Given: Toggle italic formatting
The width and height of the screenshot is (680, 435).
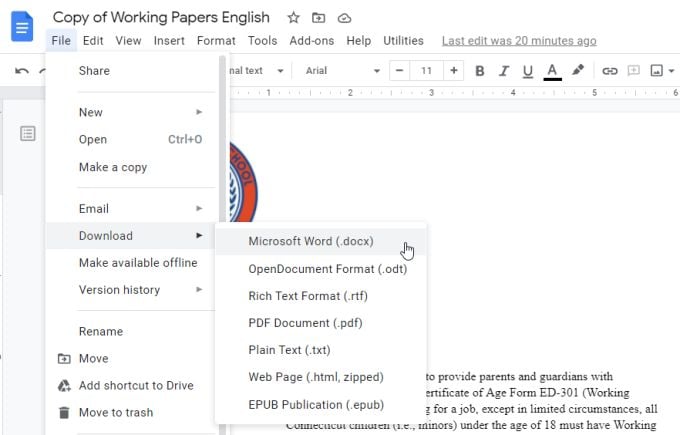Looking at the screenshot, I should point(503,71).
